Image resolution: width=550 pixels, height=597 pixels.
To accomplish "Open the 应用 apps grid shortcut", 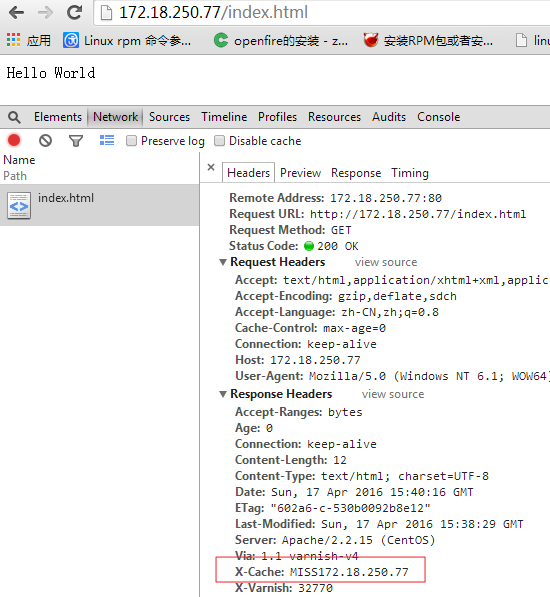I will (29, 40).
